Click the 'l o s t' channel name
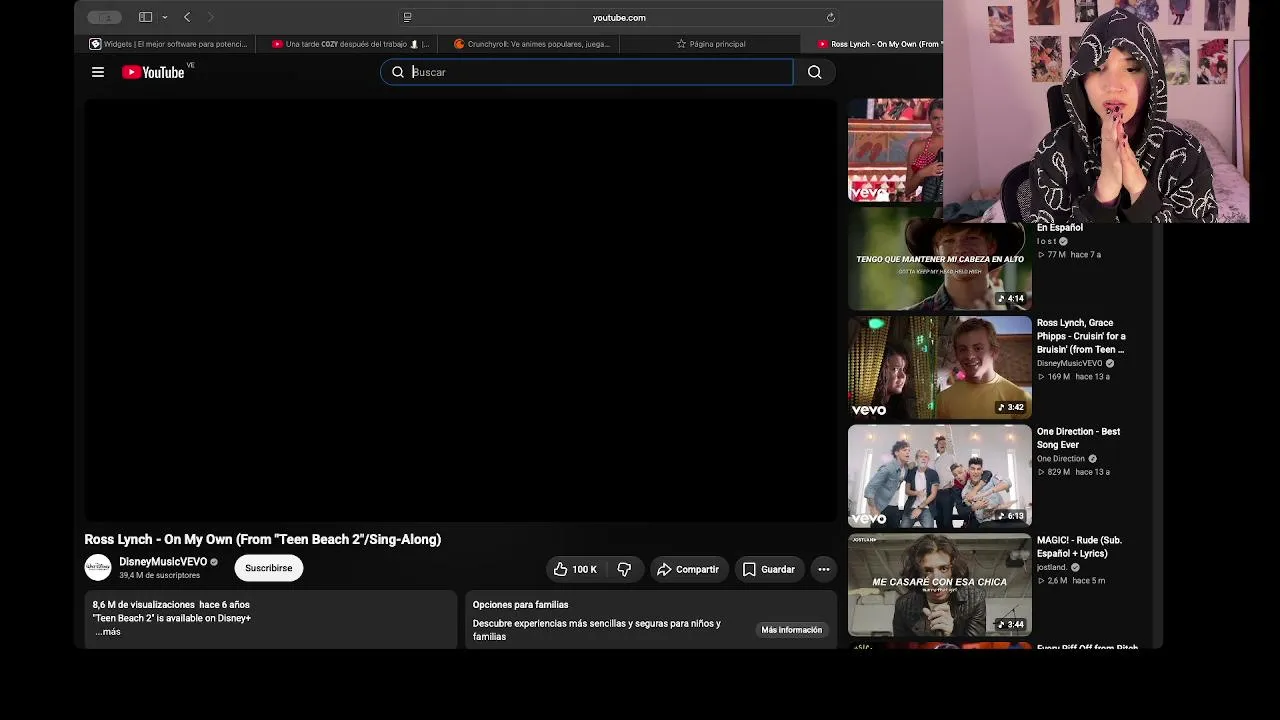 tap(1046, 241)
